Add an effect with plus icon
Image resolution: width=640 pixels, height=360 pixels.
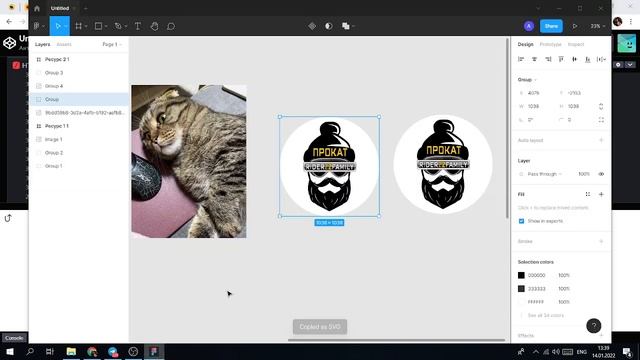pos(601,335)
